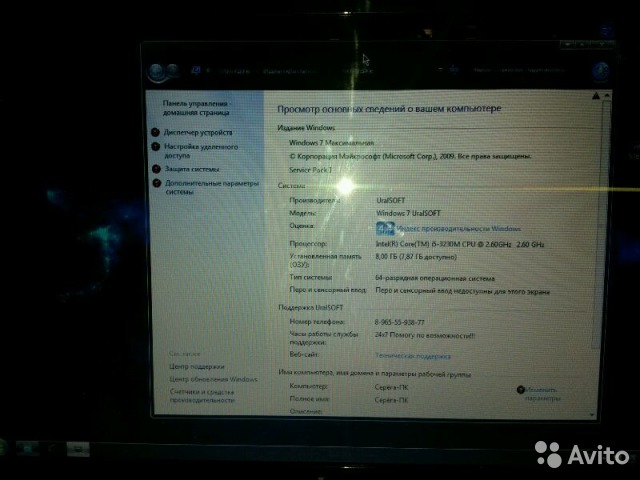Click the performance rating score icon
The width and height of the screenshot is (640, 480).
pyautogui.click(x=385, y=229)
